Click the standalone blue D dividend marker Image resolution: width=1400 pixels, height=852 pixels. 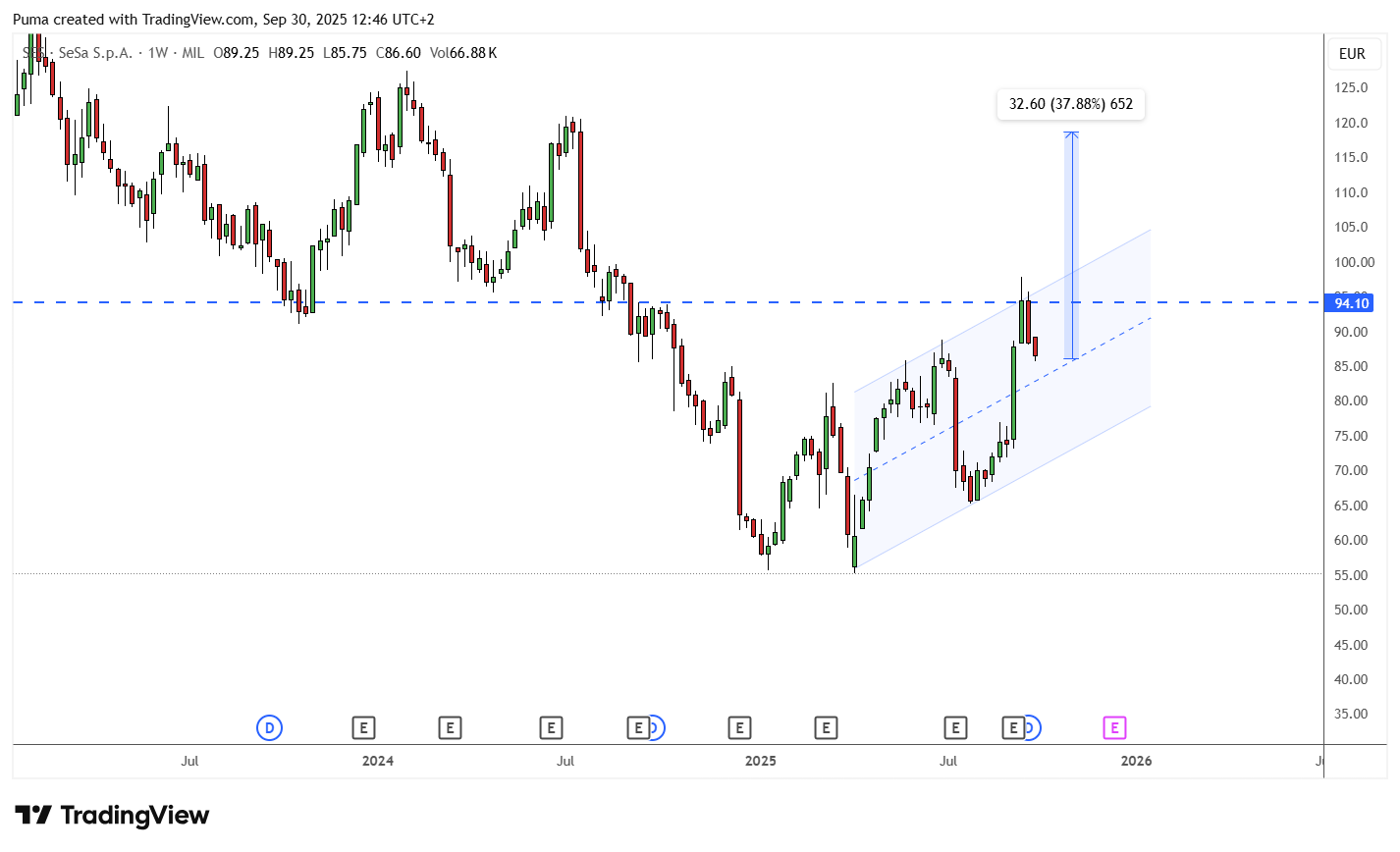[x=269, y=727]
